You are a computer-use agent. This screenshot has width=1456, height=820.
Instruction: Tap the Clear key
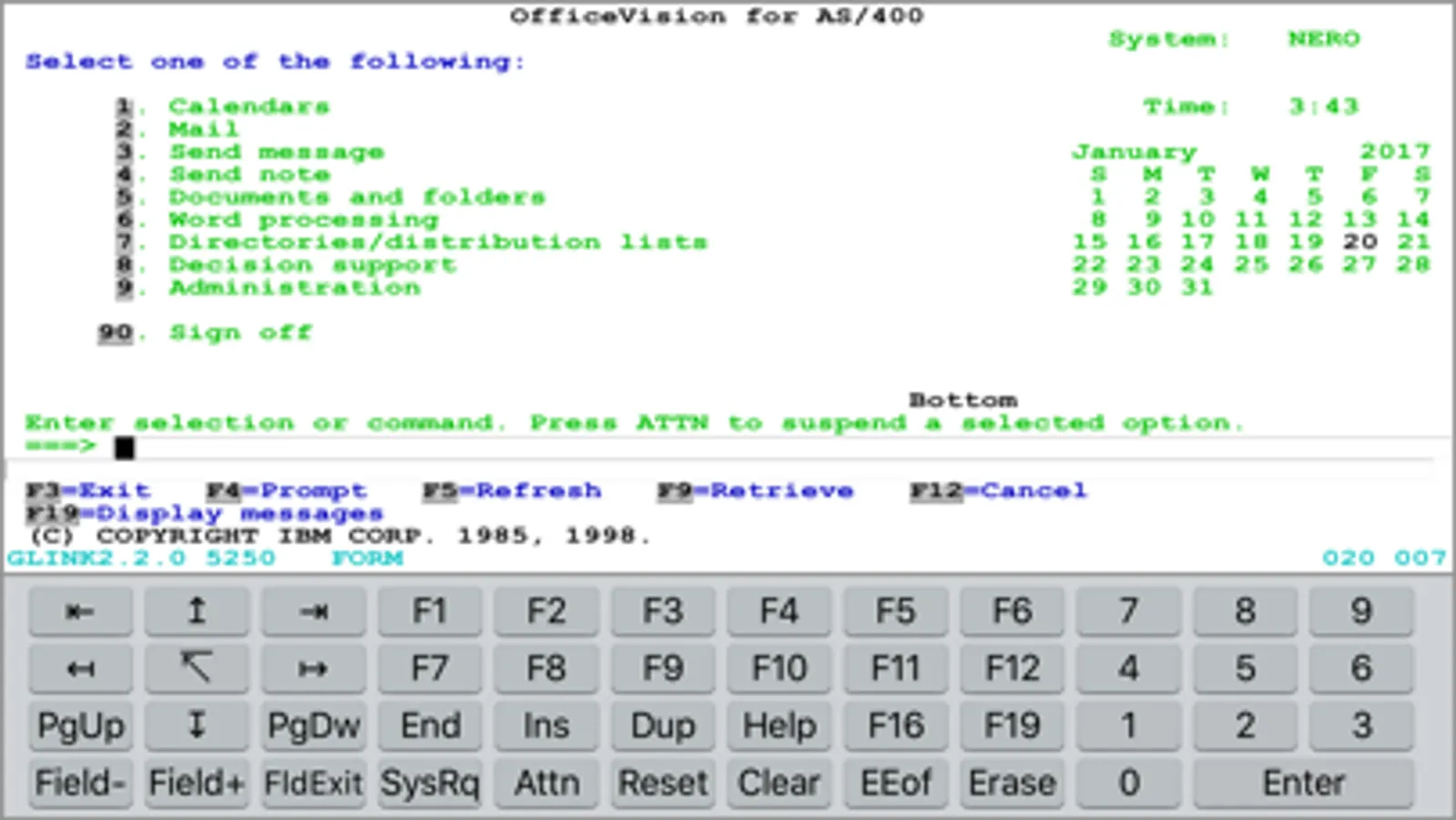point(779,784)
